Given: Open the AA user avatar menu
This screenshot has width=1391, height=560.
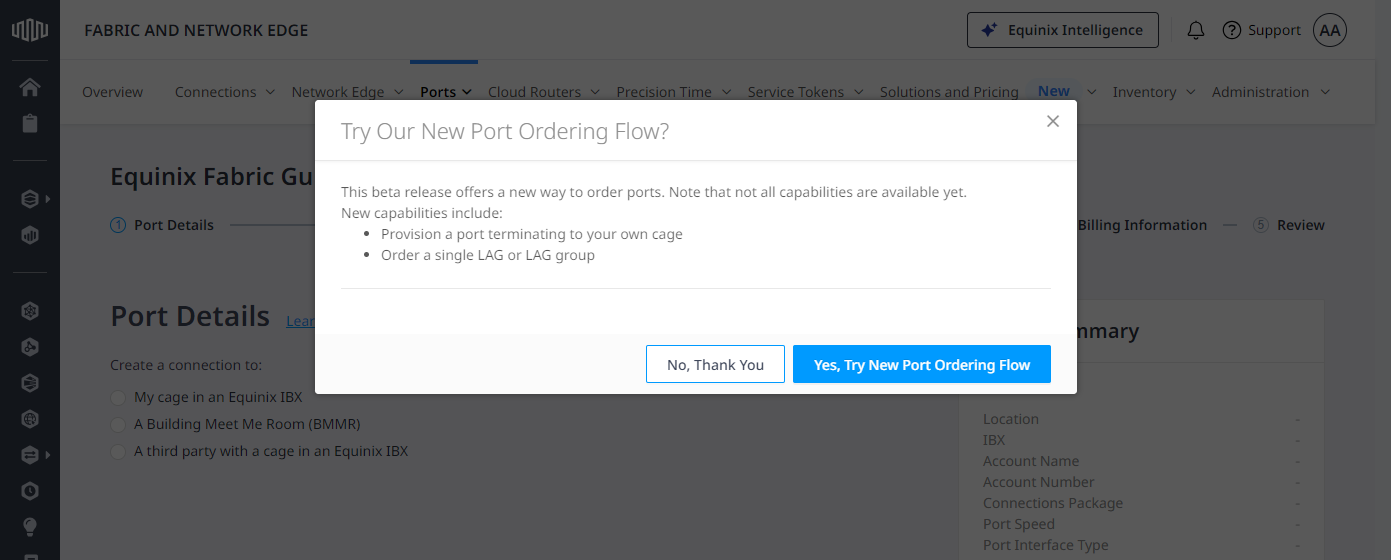Looking at the screenshot, I should coord(1330,30).
